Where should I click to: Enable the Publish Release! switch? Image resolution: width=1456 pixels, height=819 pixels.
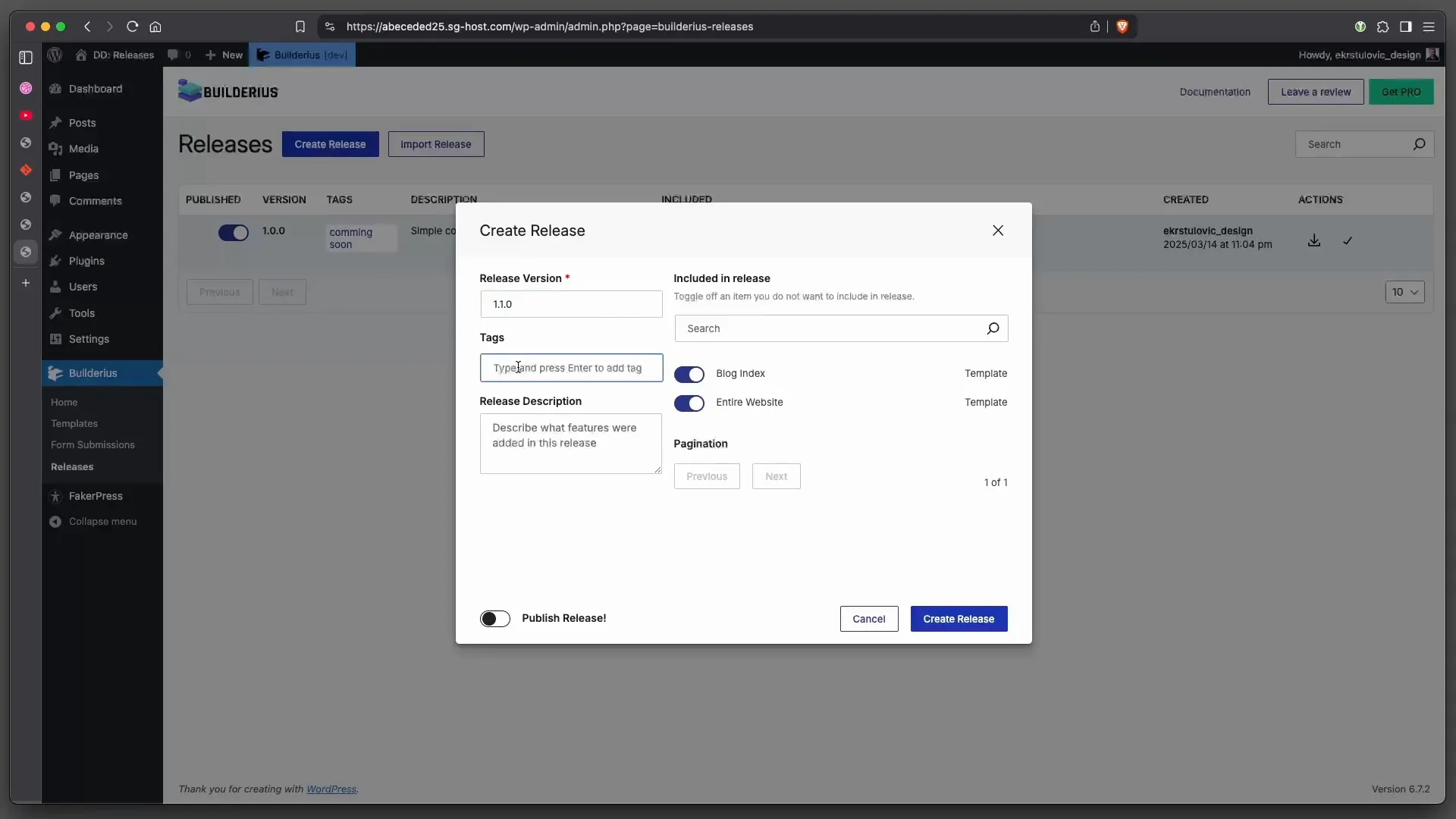tap(494, 619)
